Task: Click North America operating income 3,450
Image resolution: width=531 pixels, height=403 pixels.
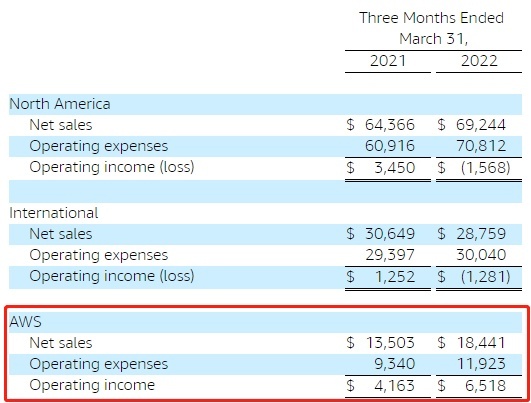Action: [395, 168]
